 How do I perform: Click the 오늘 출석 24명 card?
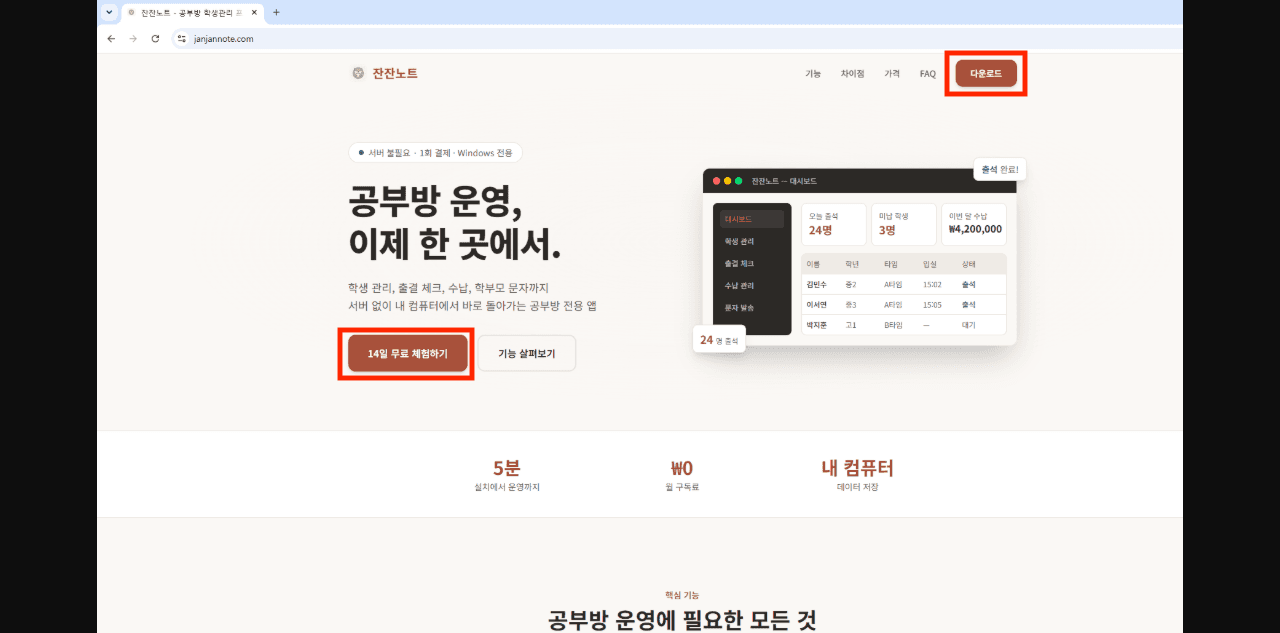click(834, 224)
